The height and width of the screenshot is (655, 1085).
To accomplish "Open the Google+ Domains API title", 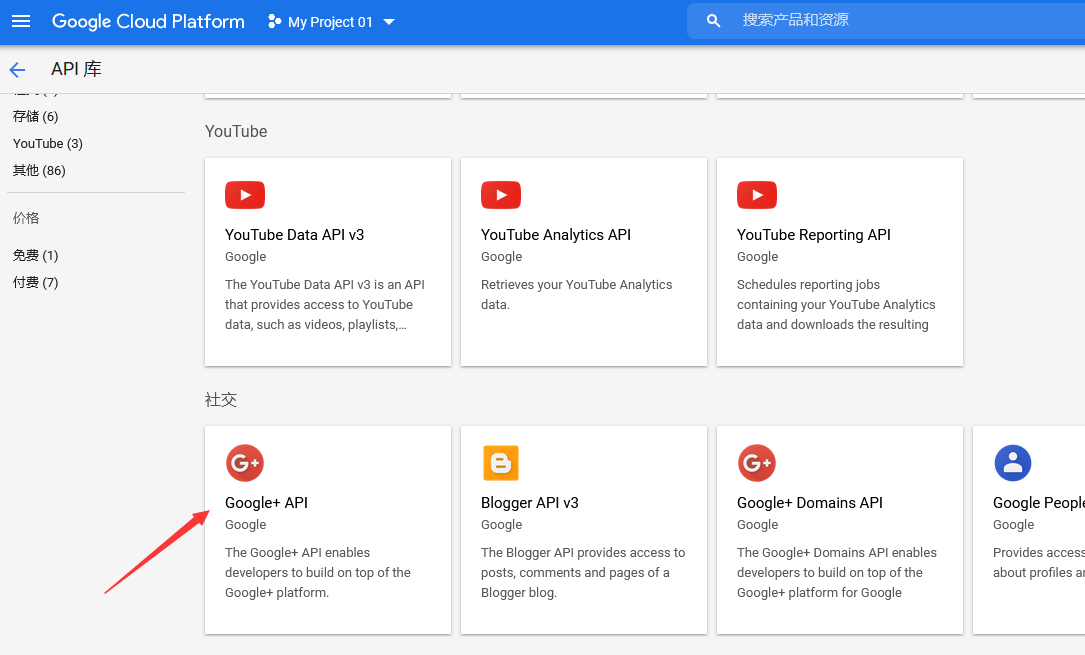I will [810, 503].
